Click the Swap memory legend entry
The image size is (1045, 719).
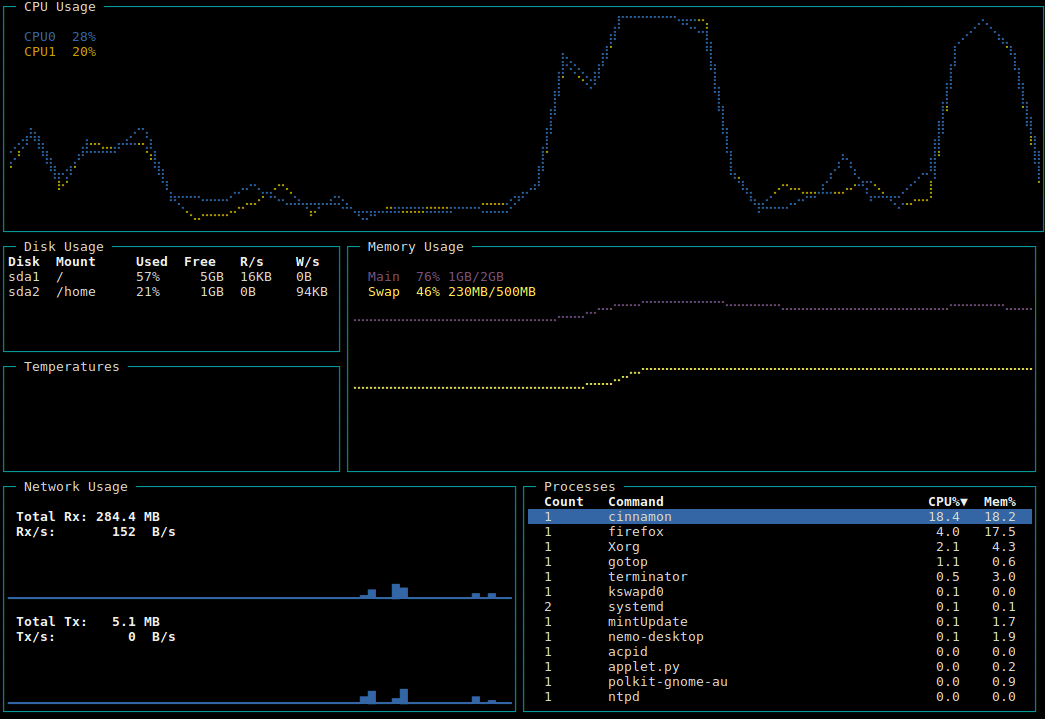coord(383,292)
